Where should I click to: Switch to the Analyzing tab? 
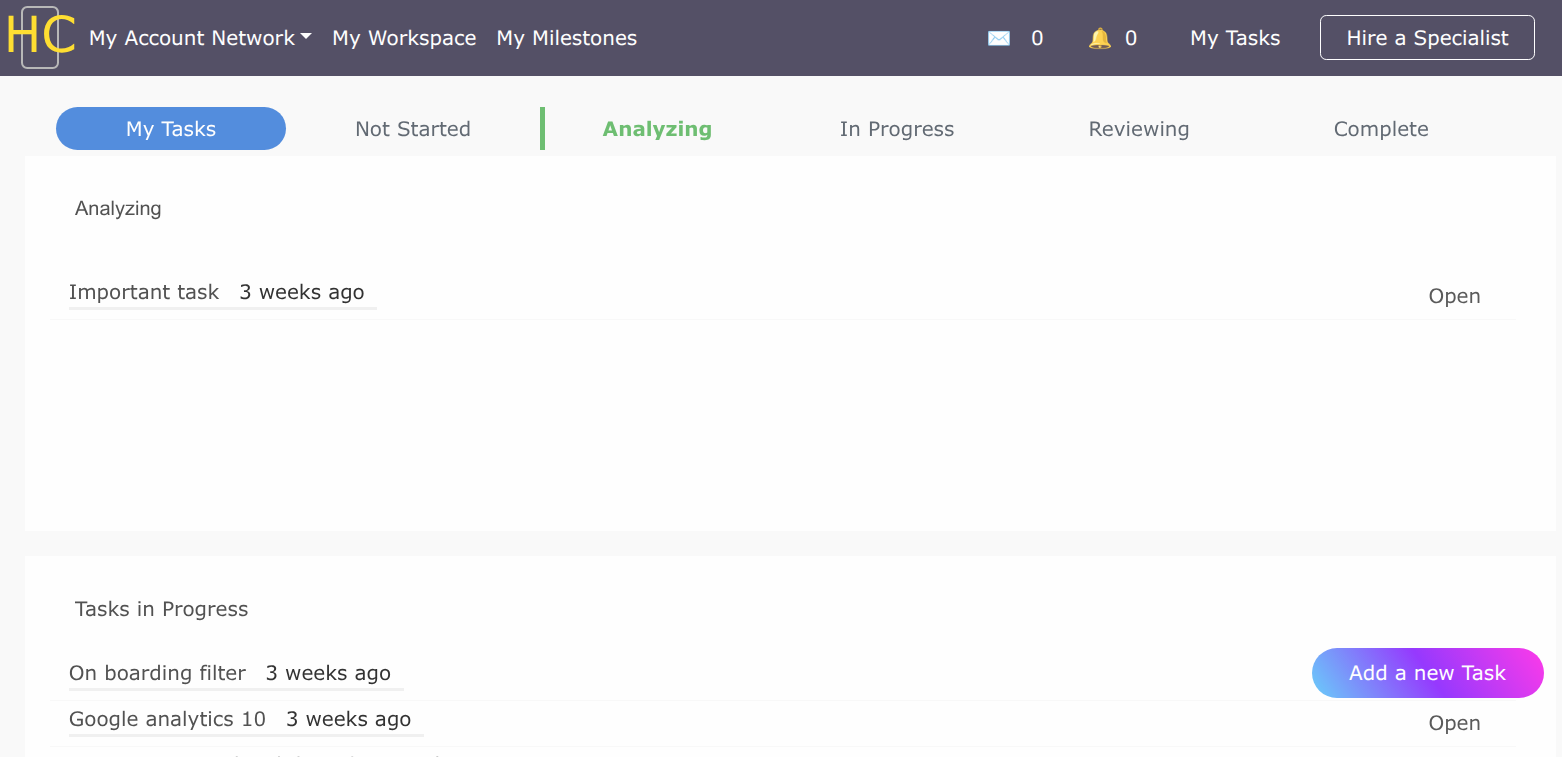(657, 128)
